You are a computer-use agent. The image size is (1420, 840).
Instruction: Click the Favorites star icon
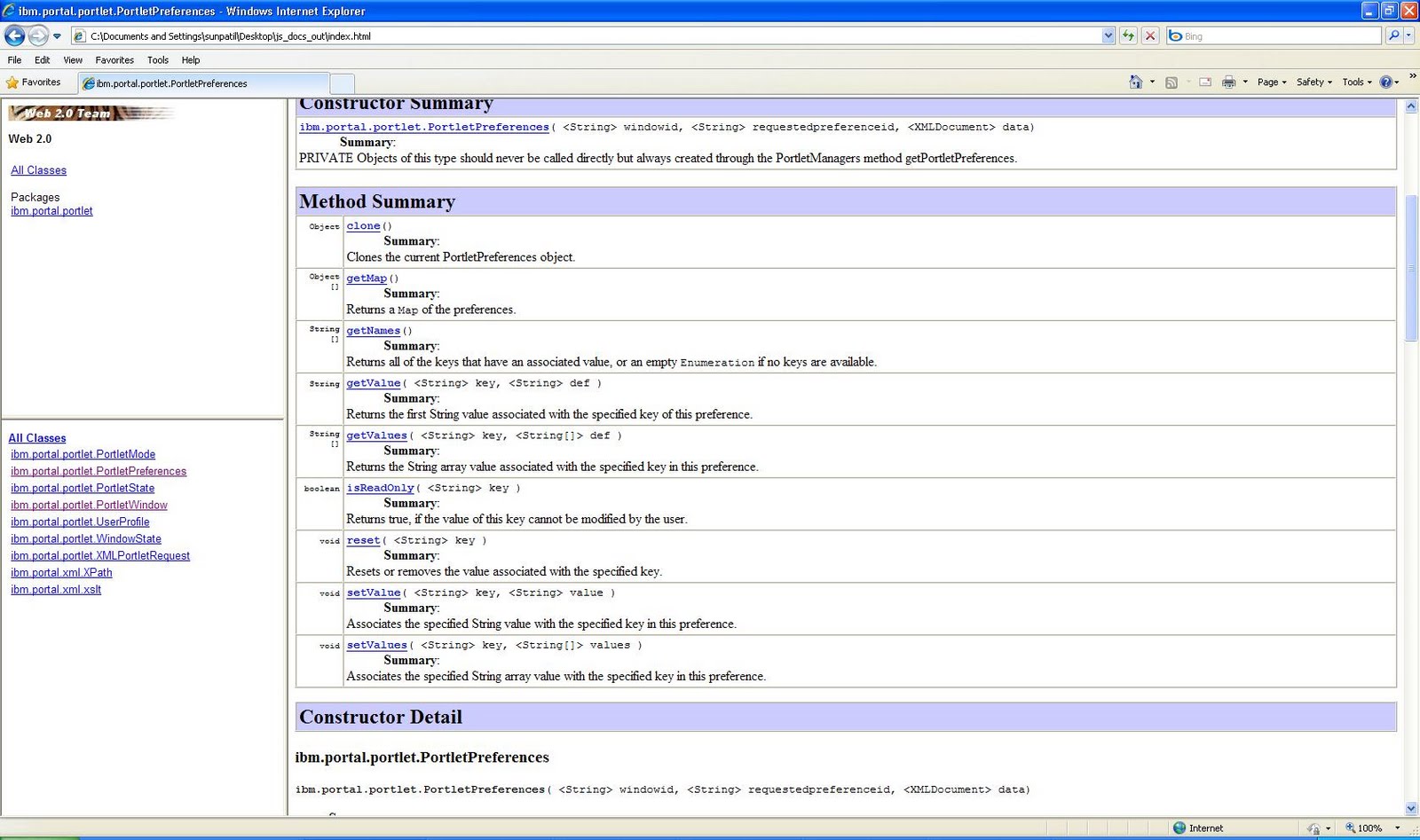point(12,82)
